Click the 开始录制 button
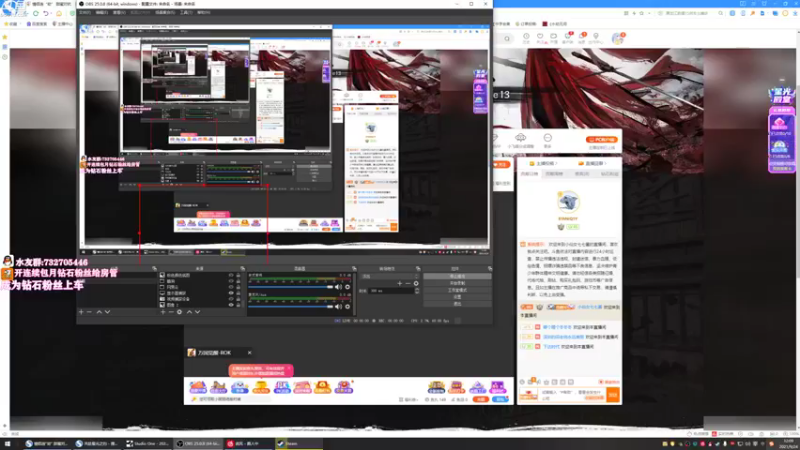Viewport: 800px width, 450px height. tap(457, 283)
